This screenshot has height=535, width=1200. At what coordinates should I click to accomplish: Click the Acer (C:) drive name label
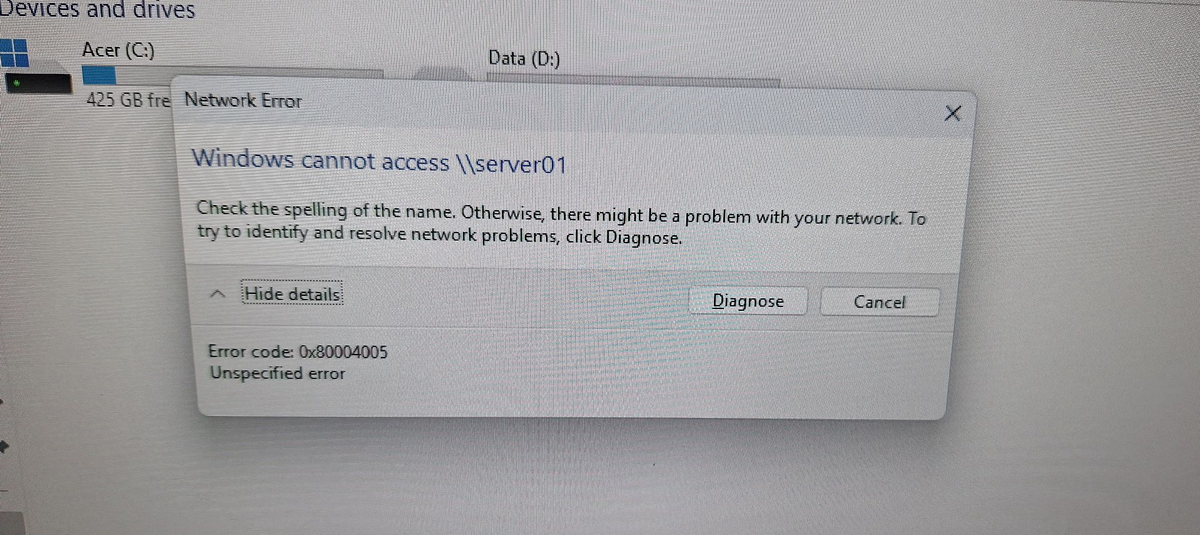pos(118,49)
